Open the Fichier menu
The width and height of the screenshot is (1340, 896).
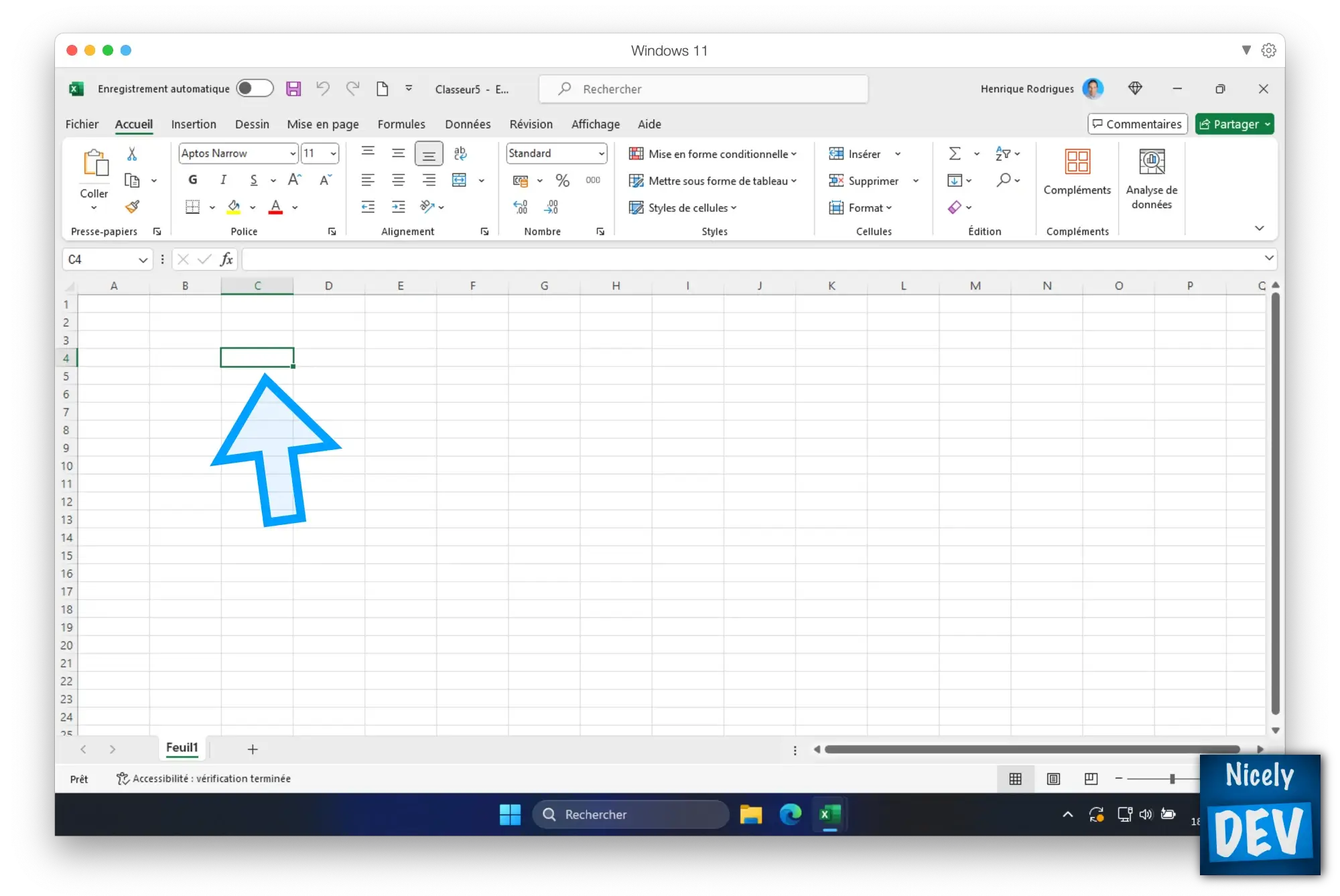(82, 124)
